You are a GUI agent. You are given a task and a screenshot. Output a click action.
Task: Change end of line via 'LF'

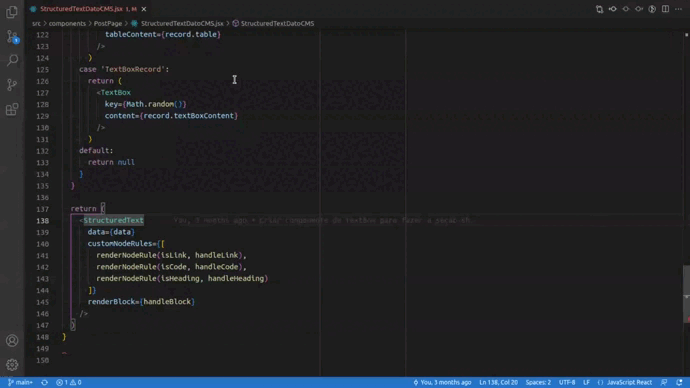(x=587, y=382)
